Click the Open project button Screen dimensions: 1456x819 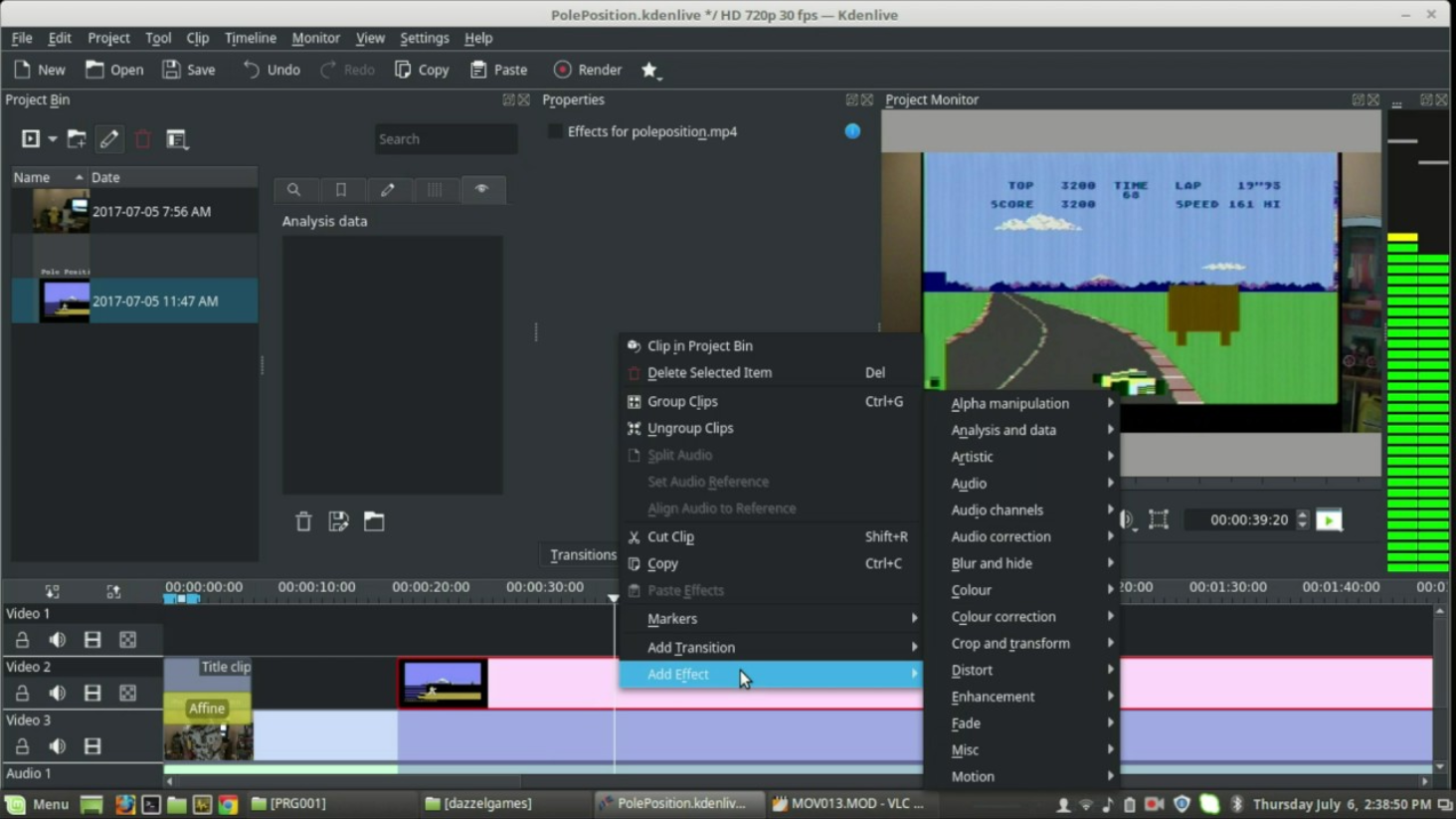point(114,70)
